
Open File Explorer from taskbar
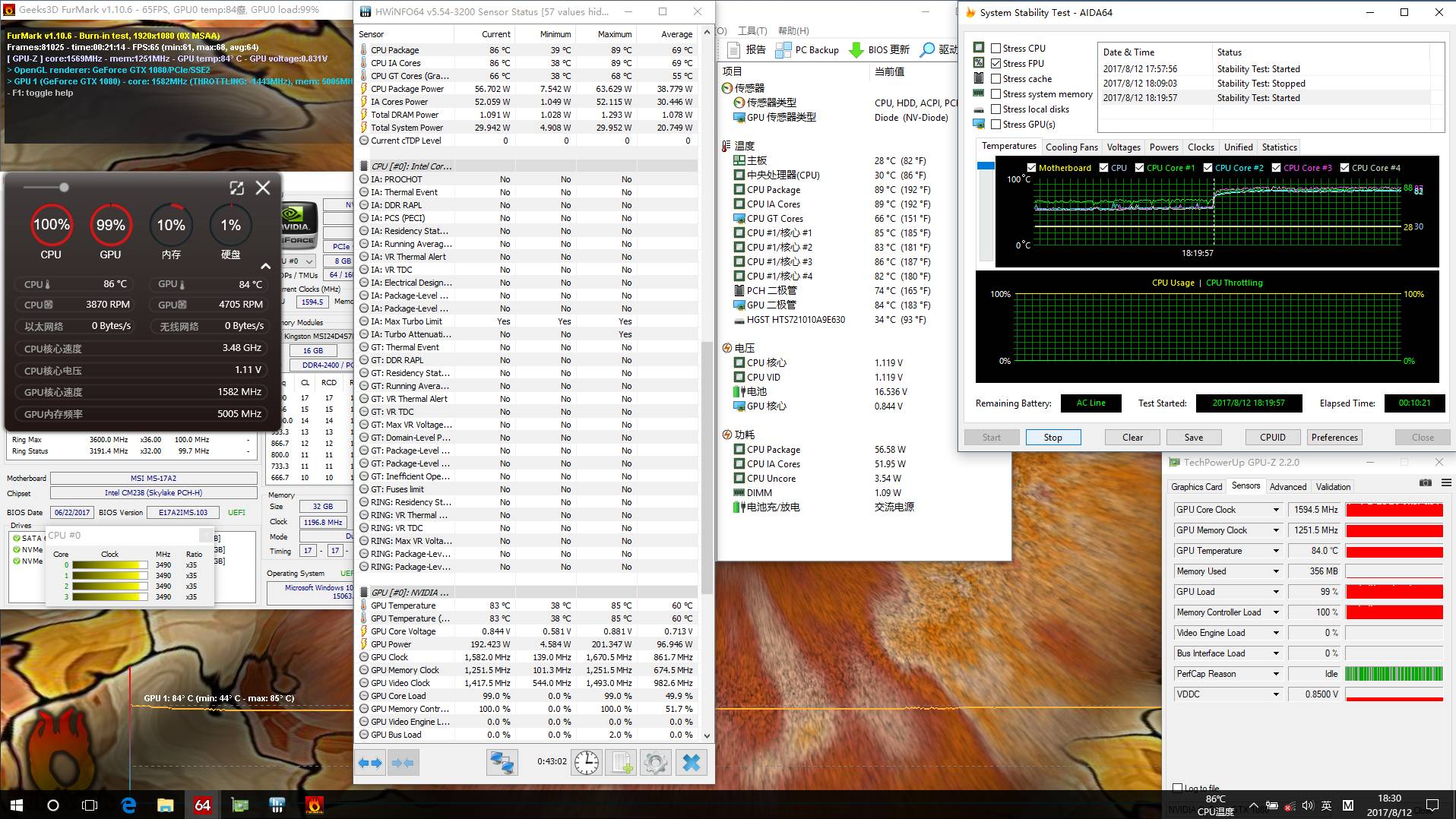(x=166, y=805)
